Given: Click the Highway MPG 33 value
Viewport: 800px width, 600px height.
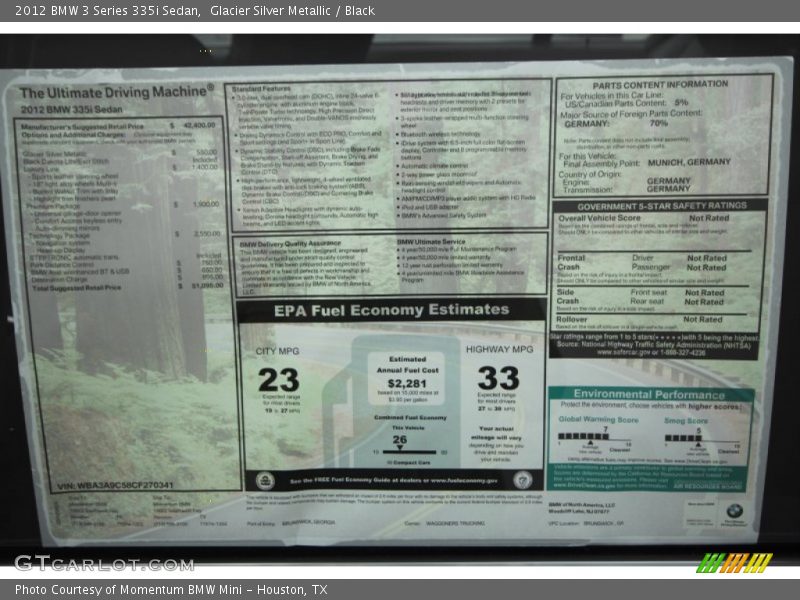Looking at the screenshot, I should 498,377.
